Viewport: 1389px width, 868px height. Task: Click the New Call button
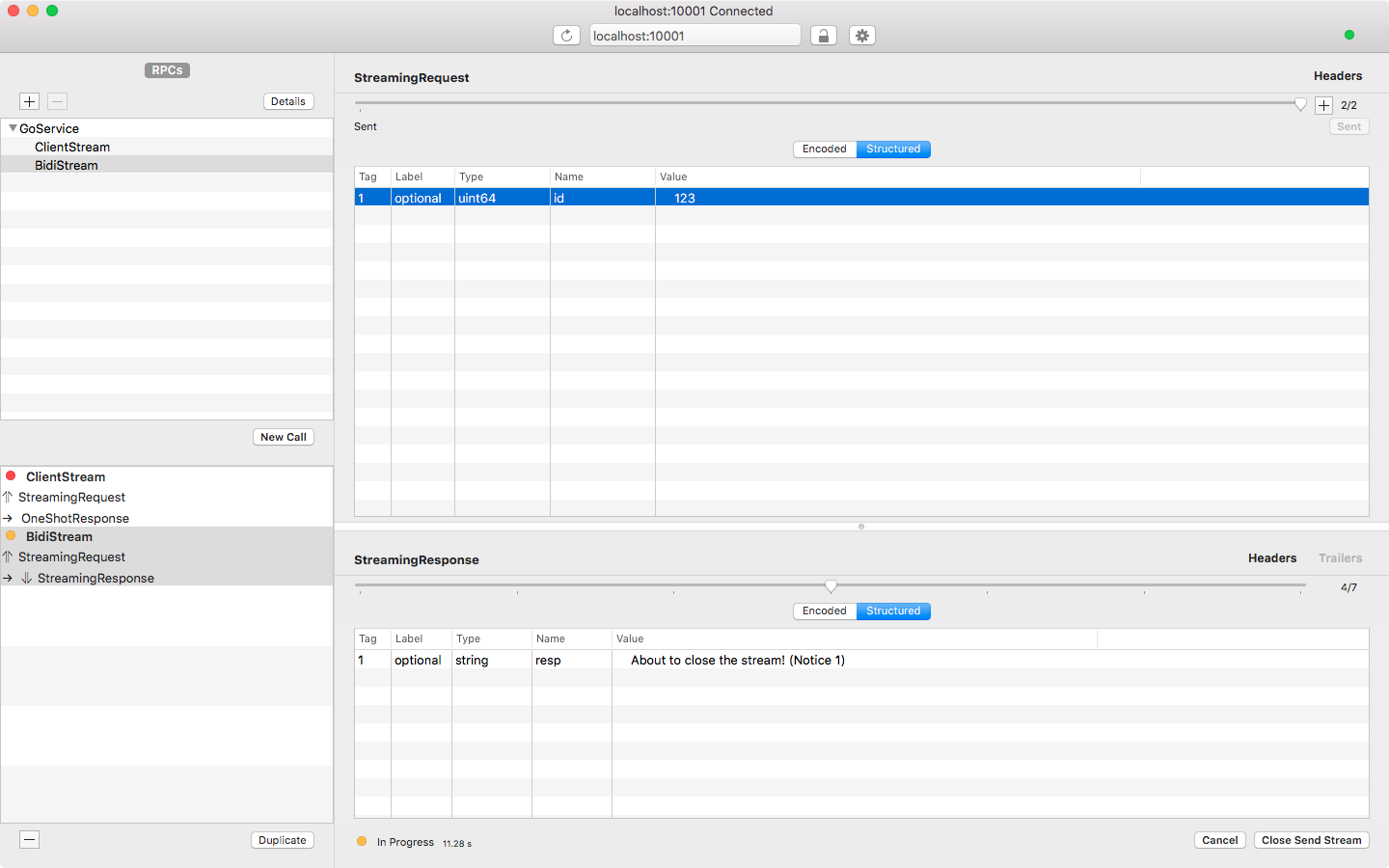click(x=284, y=437)
